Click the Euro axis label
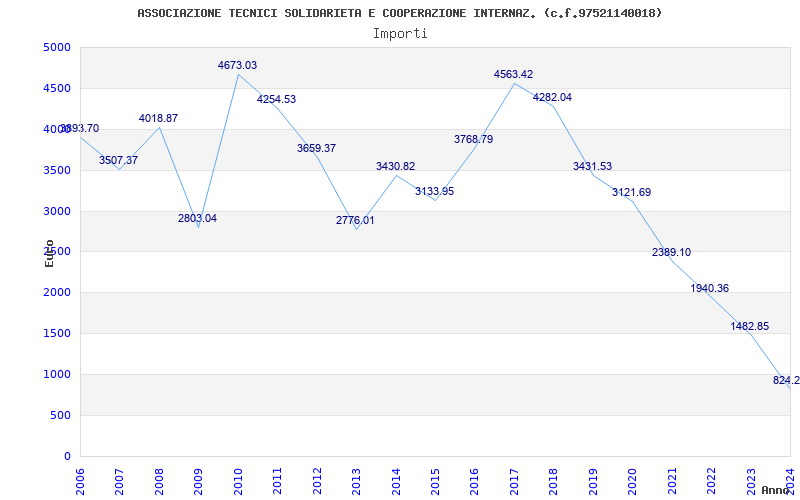The width and height of the screenshot is (800, 500). pos(49,253)
